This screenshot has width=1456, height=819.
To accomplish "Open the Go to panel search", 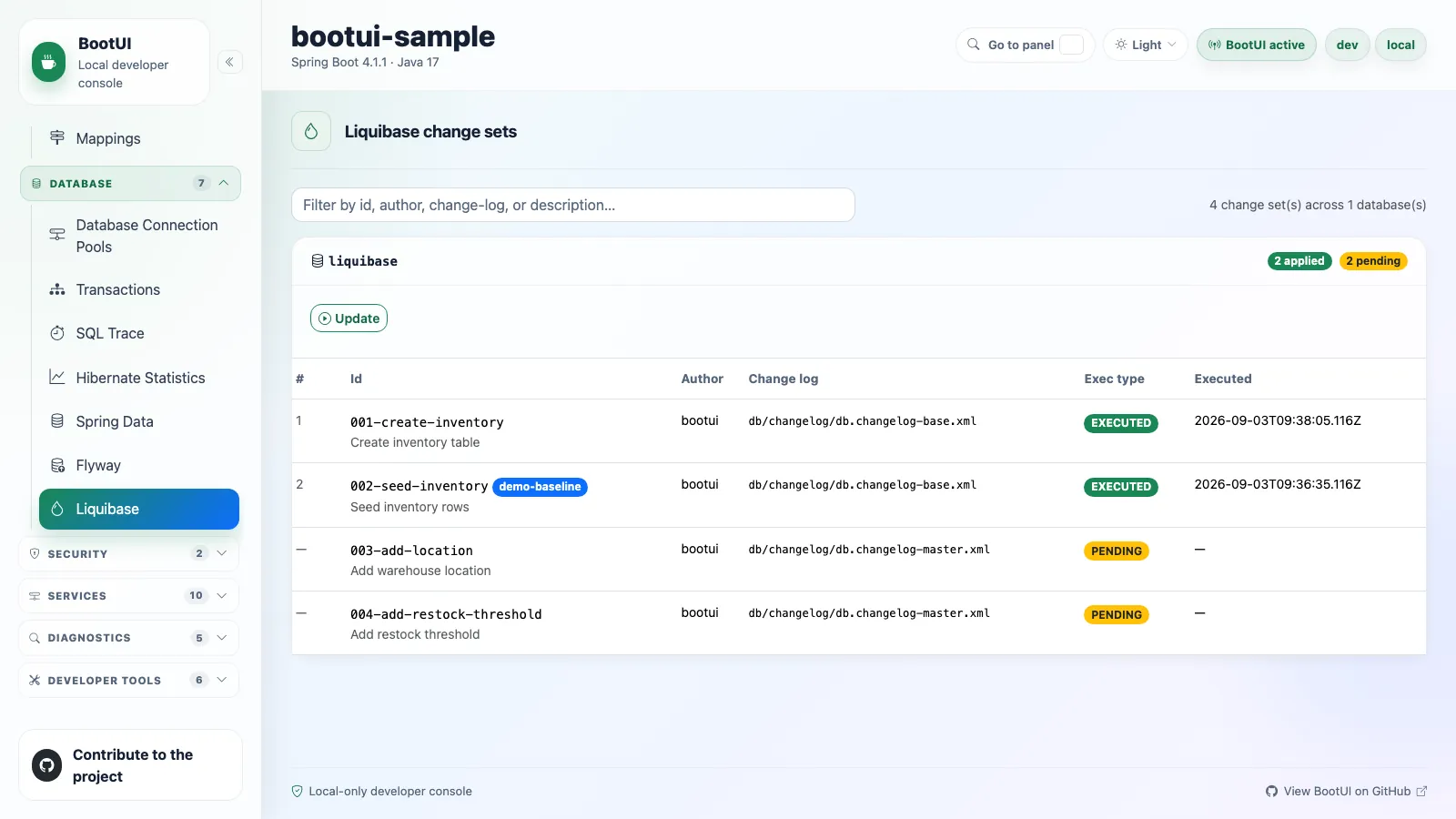I will click(x=1026, y=45).
